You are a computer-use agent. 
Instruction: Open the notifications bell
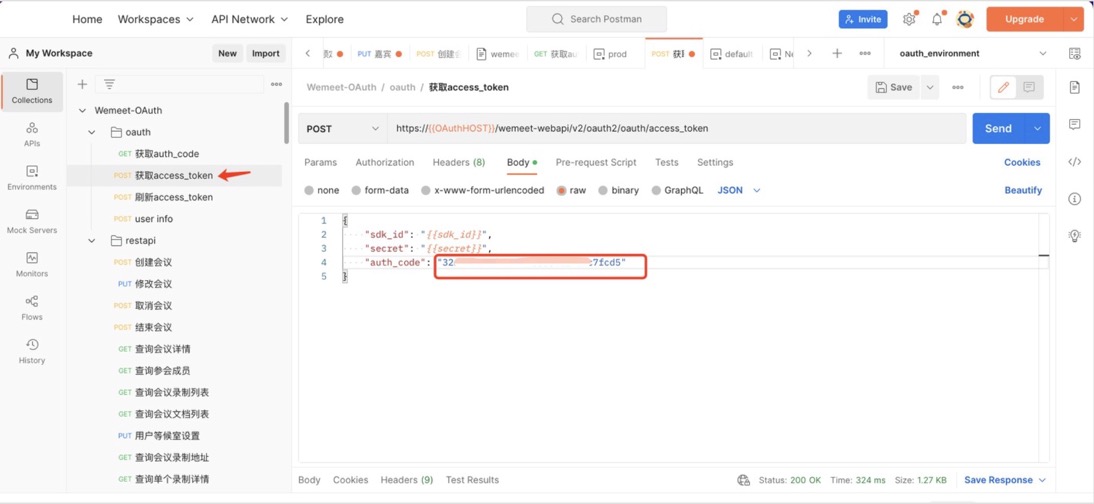coord(937,20)
